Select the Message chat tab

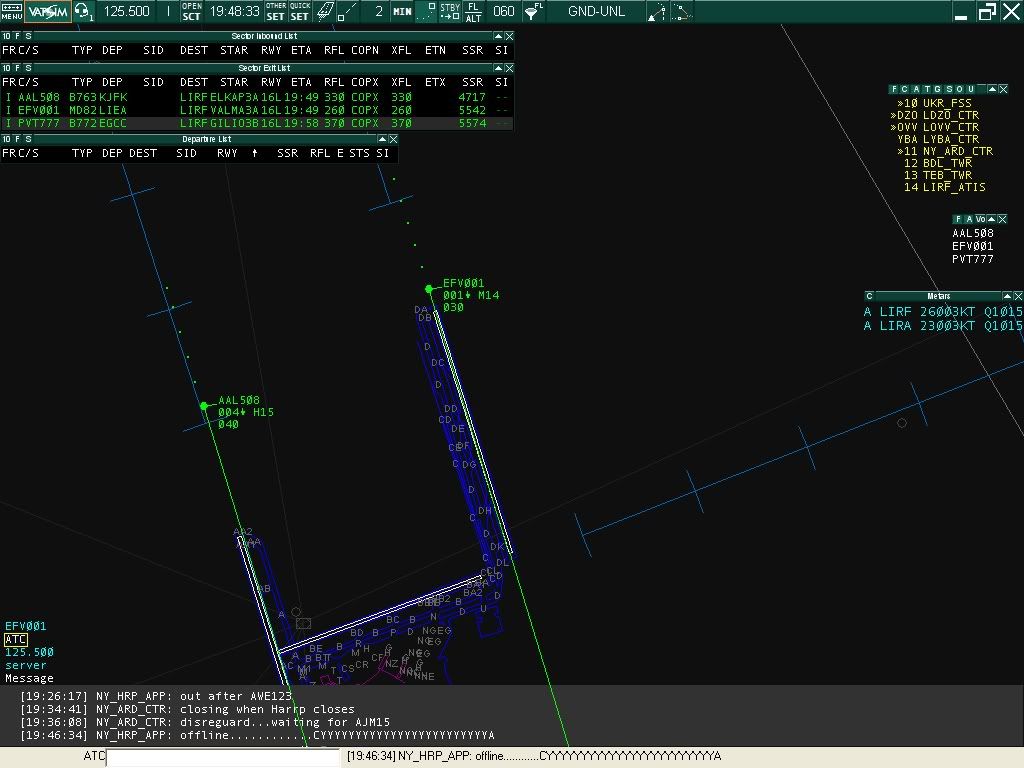coord(29,678)
